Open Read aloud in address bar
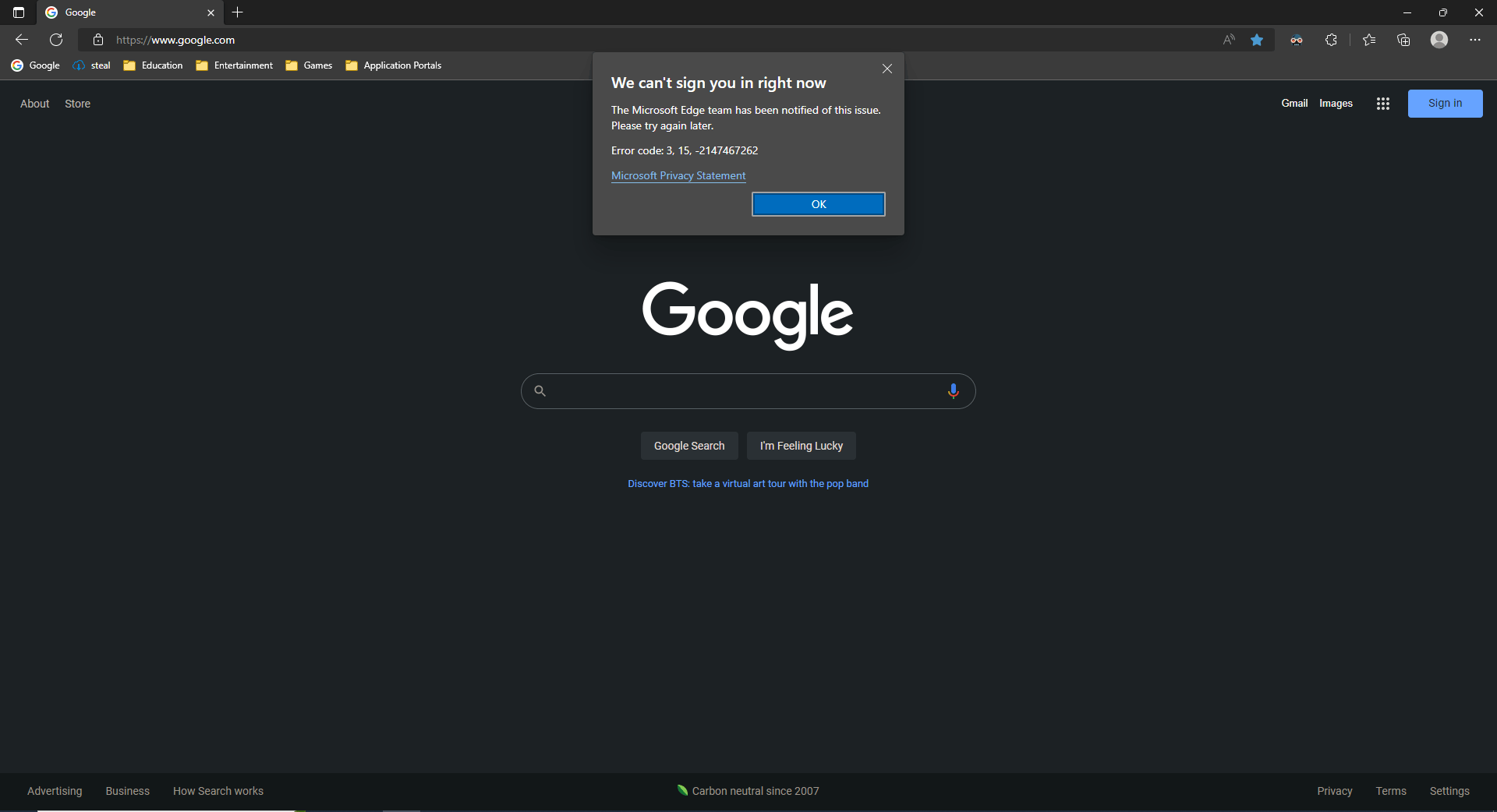The image size is (1497, 812). tap(1229, 40)
